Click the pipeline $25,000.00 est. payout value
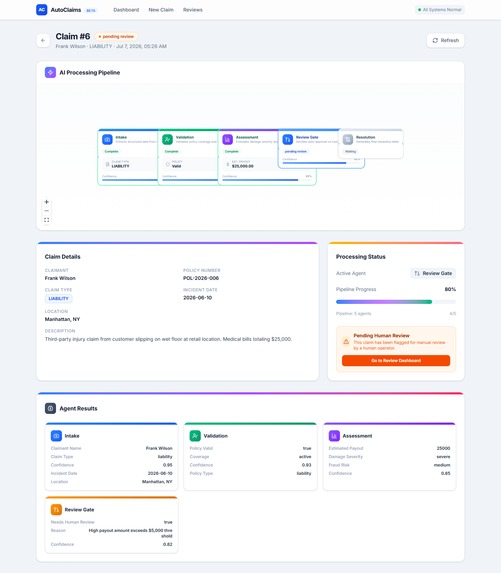Viewport: 501px width, 573px height. [x=243, y=166]
